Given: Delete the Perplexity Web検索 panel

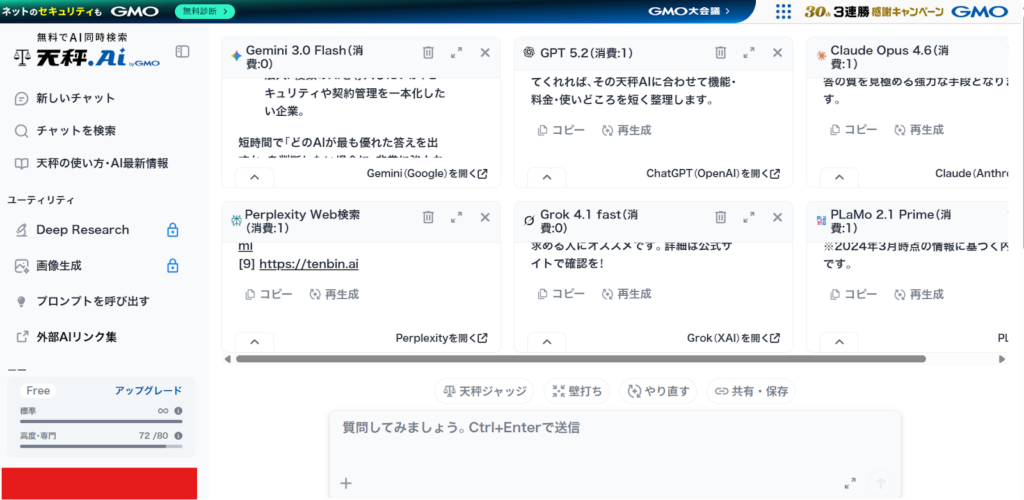Looking at the screenshot, I should click(428, 217).
